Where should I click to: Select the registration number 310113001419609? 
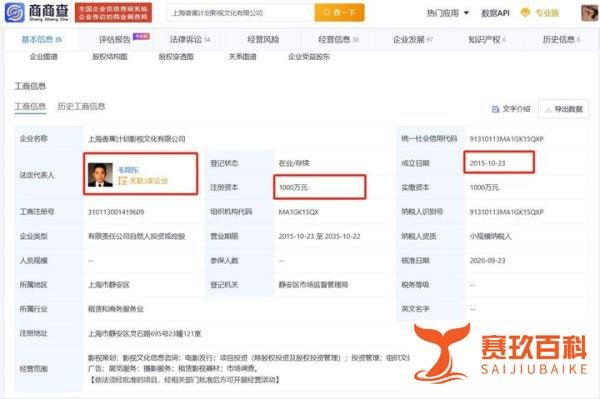[116, 212]
